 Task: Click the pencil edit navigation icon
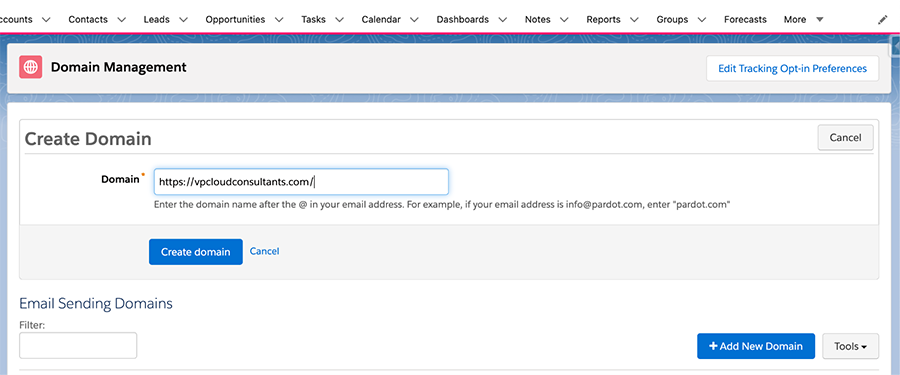tap(882, 20)
